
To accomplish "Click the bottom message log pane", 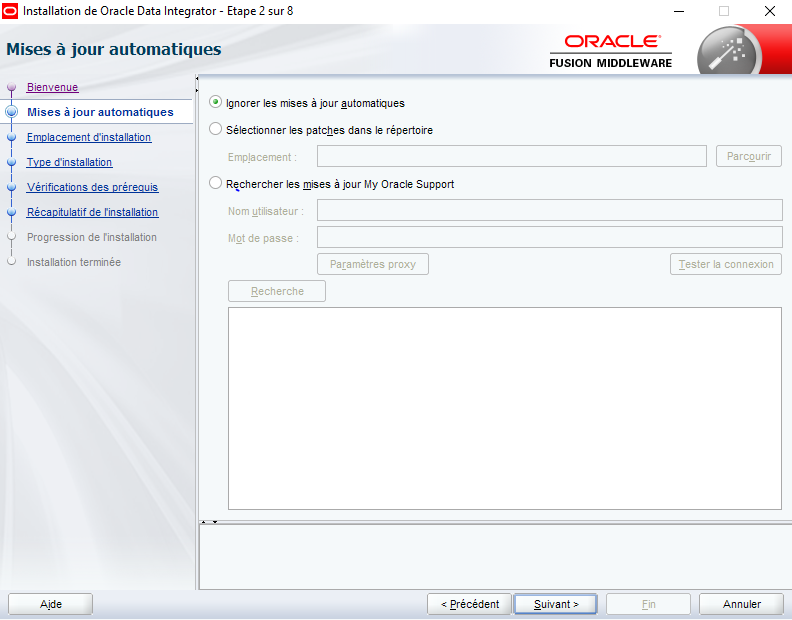I will (x=496, y=556).
